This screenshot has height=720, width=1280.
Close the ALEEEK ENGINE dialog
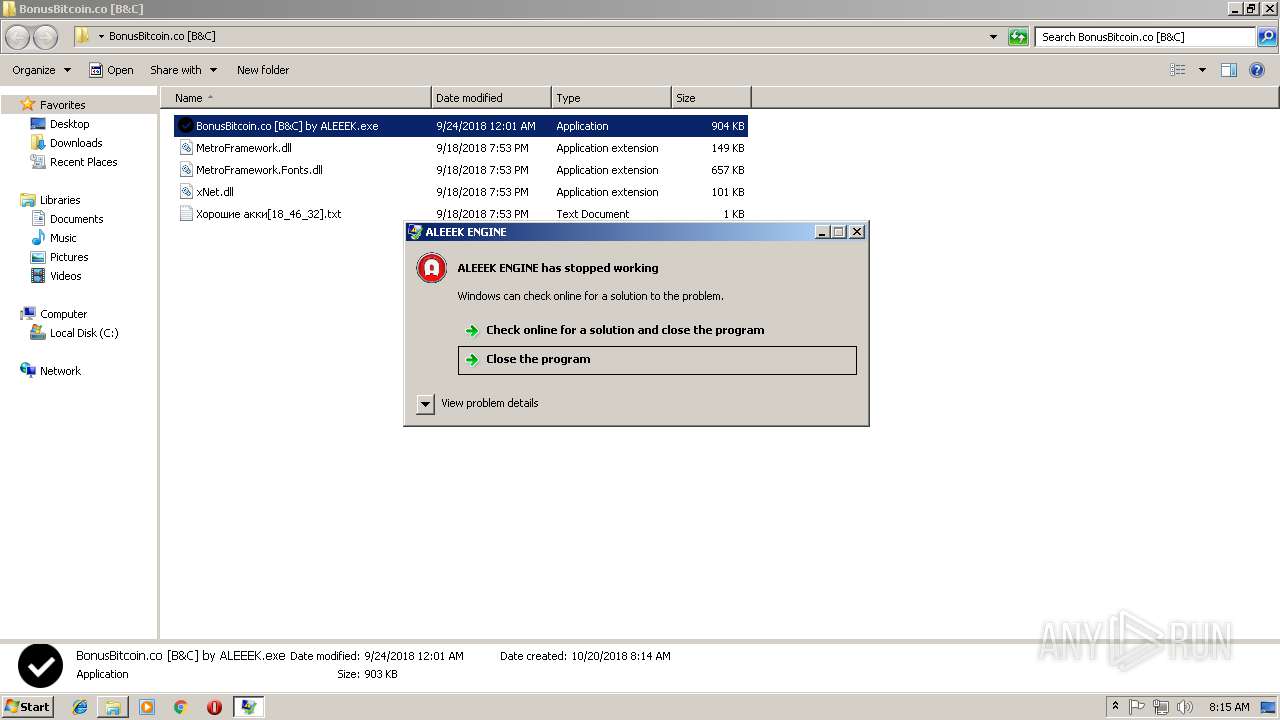pos(857,232)
